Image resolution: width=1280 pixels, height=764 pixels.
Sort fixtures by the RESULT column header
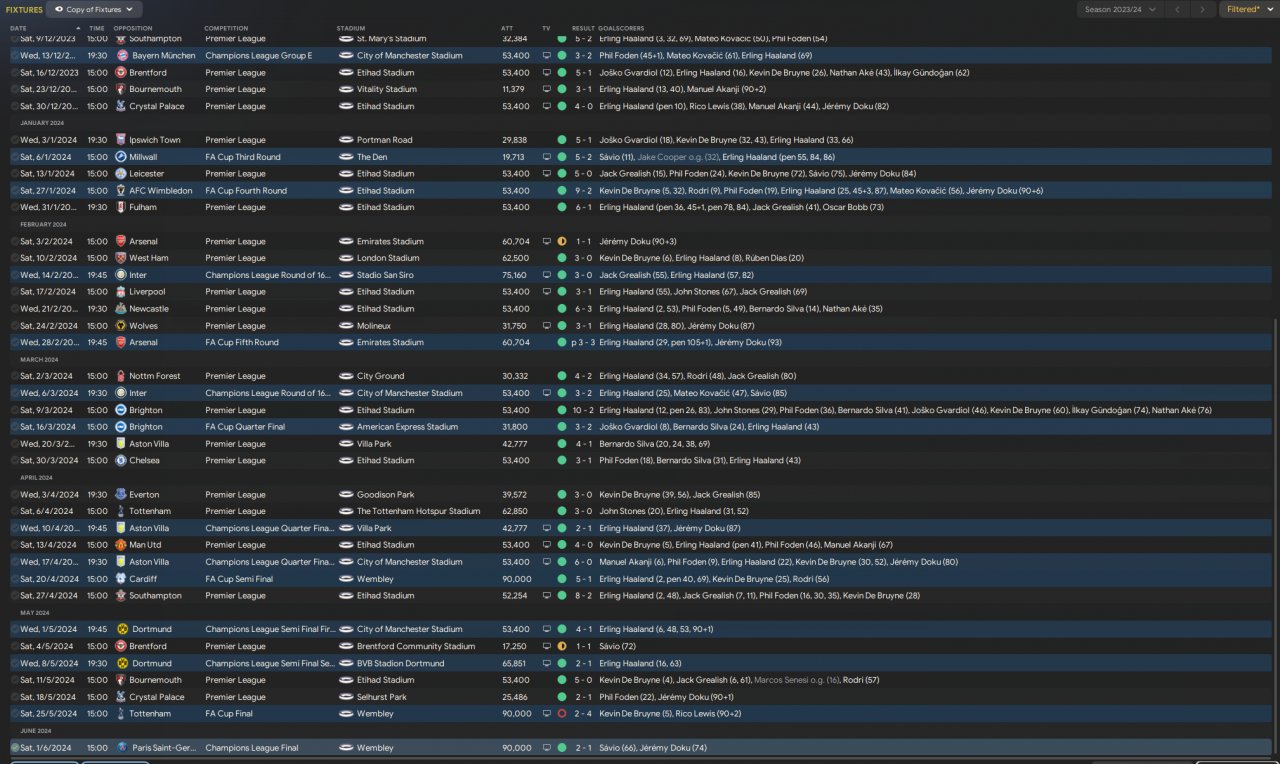tap(583, 28)
